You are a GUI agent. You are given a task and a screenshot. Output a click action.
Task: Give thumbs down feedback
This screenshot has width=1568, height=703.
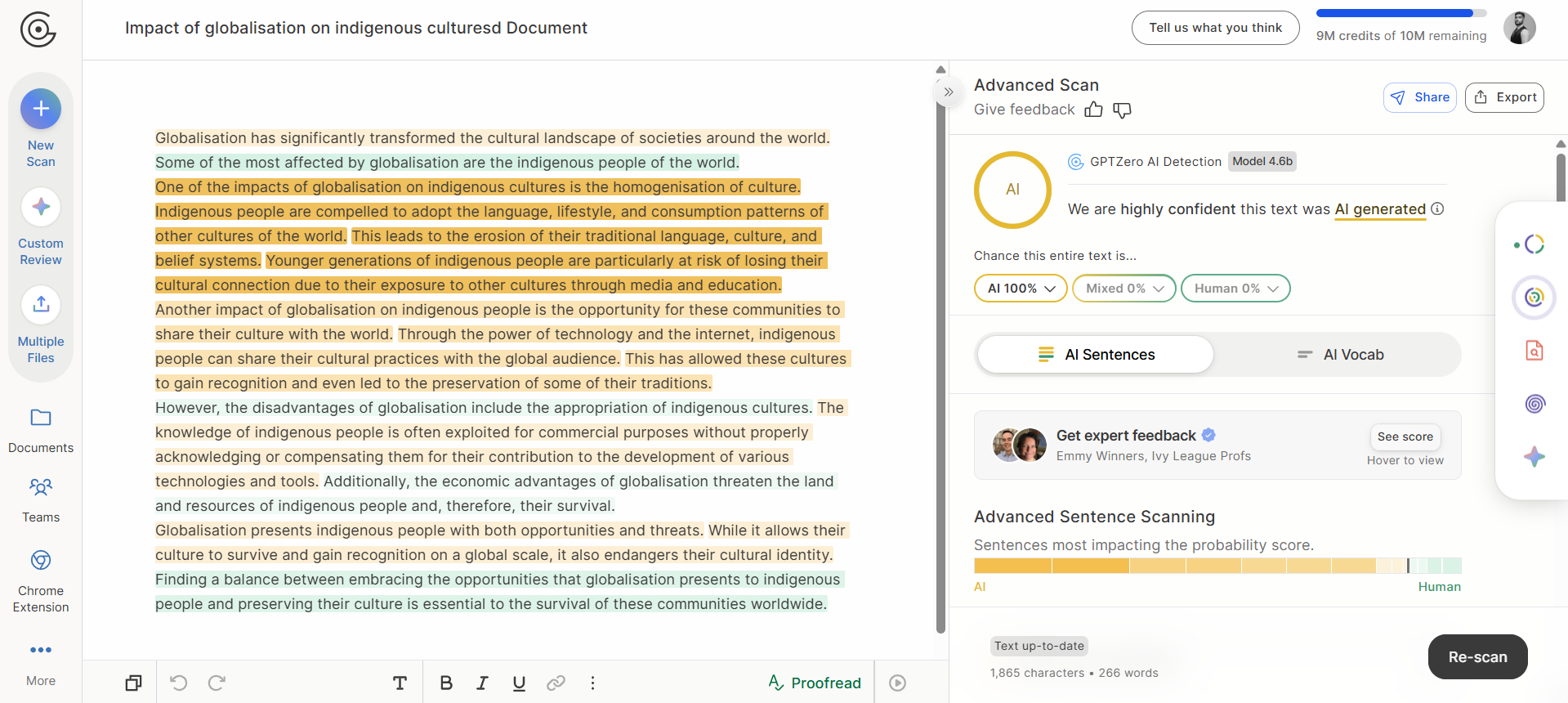pos(1123,110)
